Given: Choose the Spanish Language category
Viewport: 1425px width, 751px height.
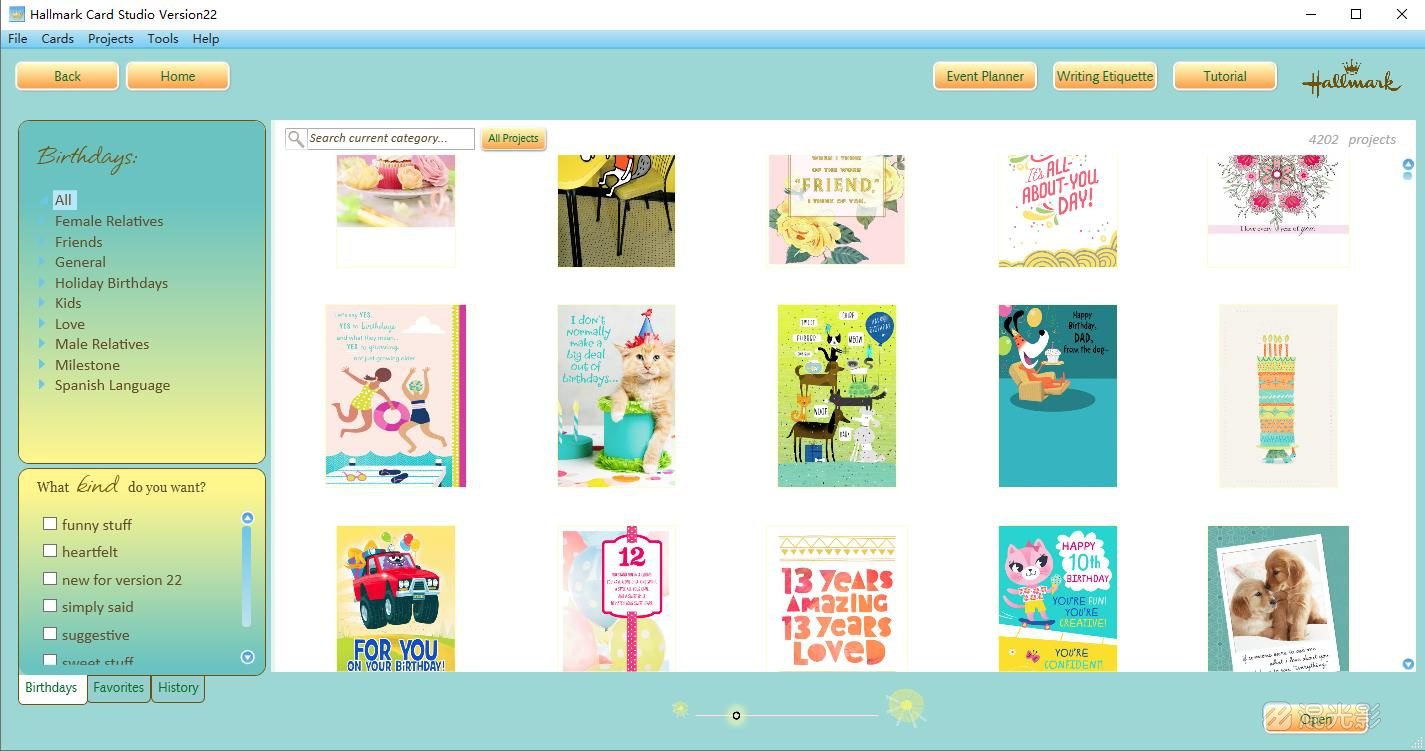Looking at the screenshot, I should point(112,385).
